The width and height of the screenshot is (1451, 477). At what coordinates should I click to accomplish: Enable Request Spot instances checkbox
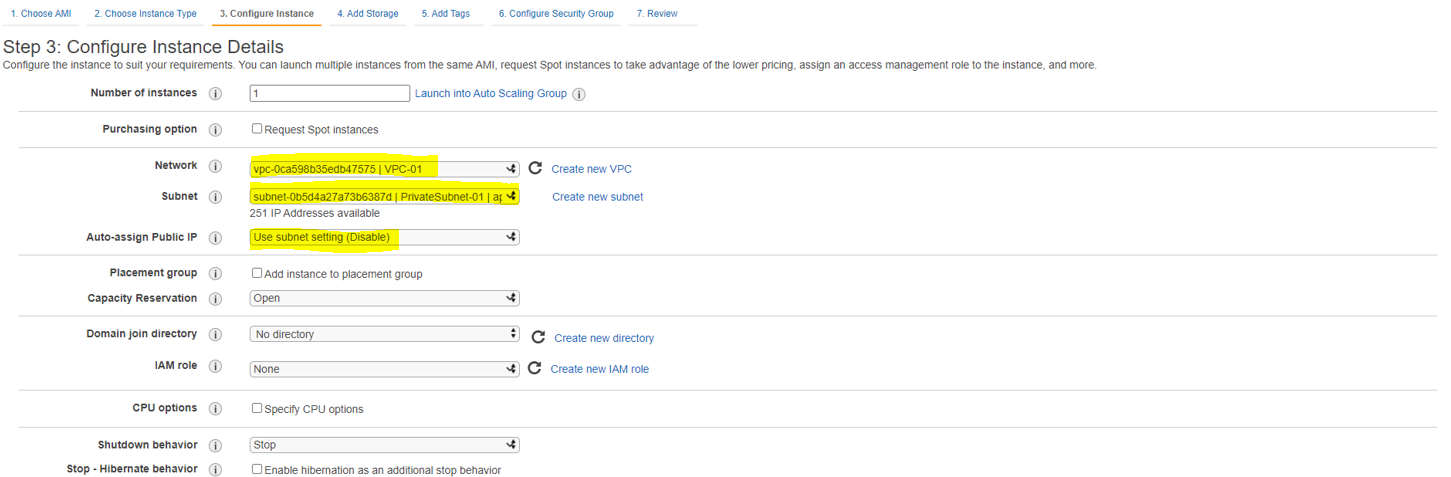click(x=257, y=129)
